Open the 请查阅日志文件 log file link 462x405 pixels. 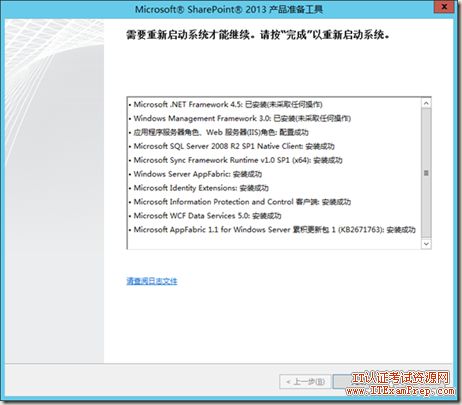pyautogui.click(x=152, y=281)
